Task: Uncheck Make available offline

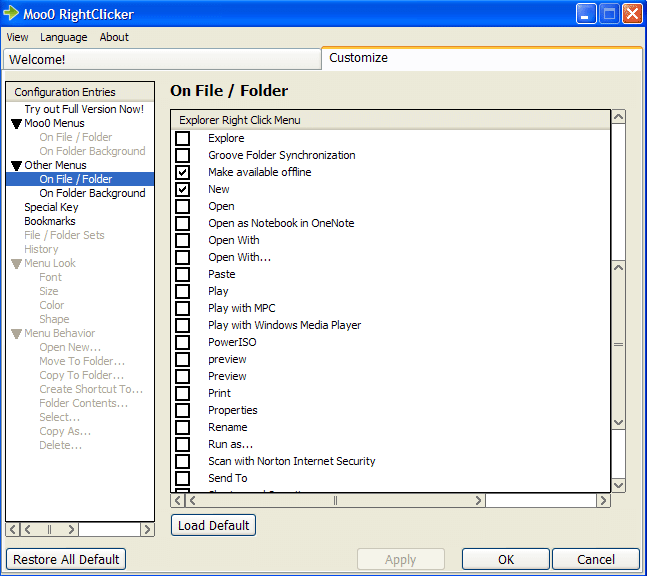Action: coord(183,172)
